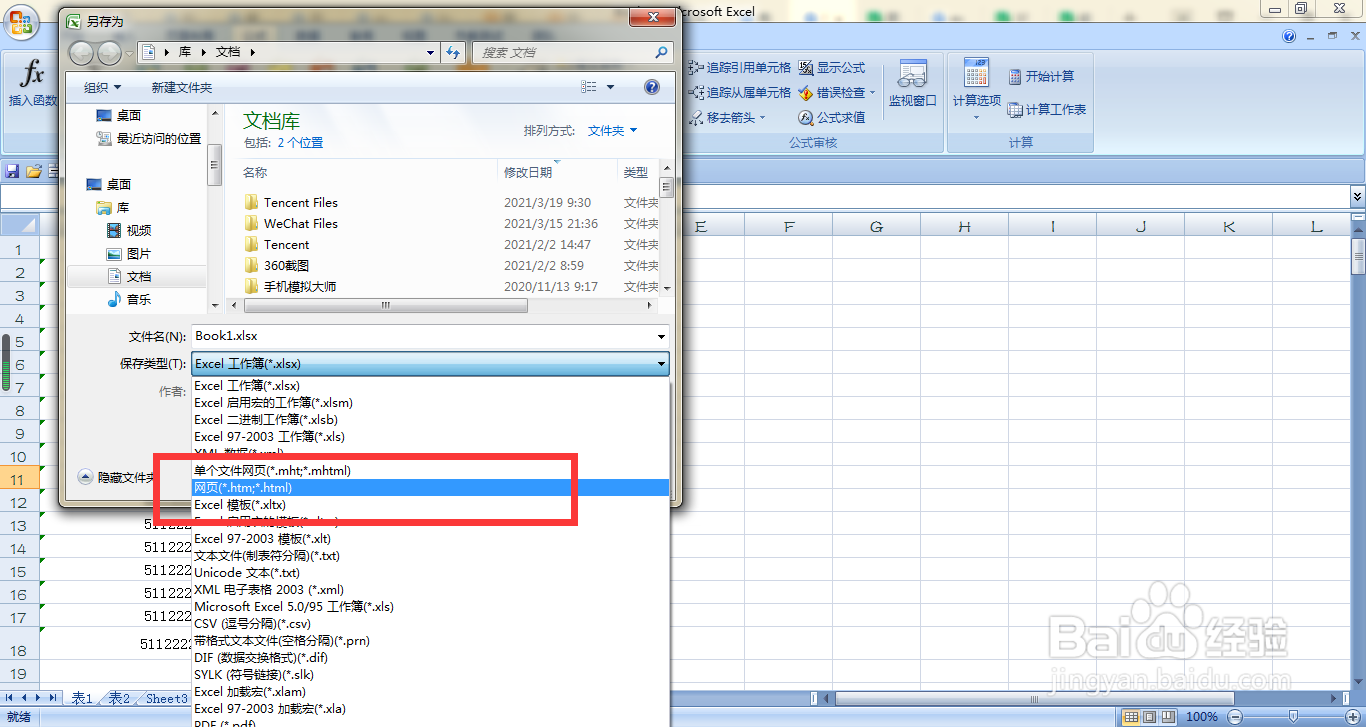Select 视频 in the navigation tree

pos(129,231)
